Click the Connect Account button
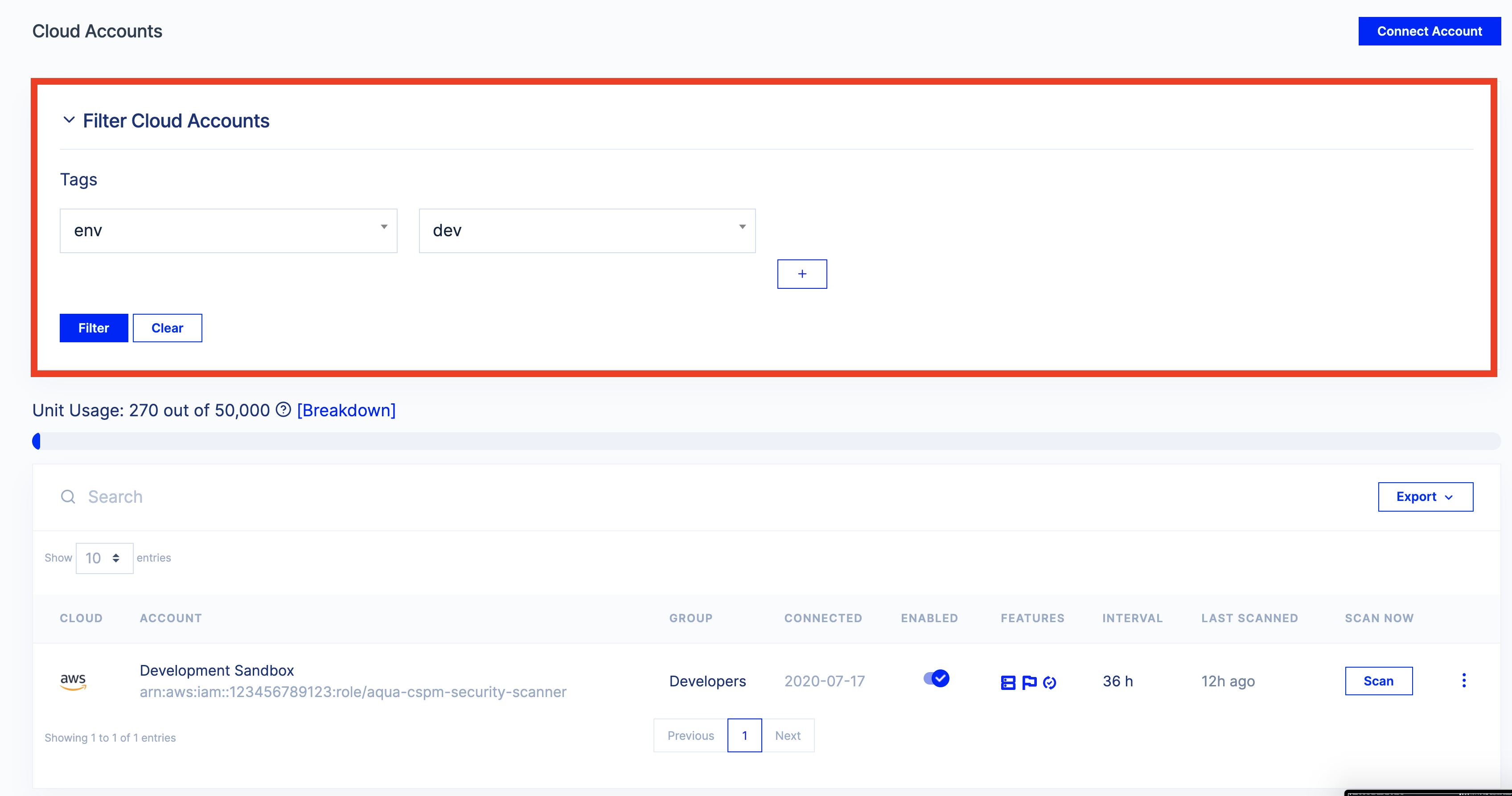This screenshot has height=796, width=1512. (x=1429, y=31)
